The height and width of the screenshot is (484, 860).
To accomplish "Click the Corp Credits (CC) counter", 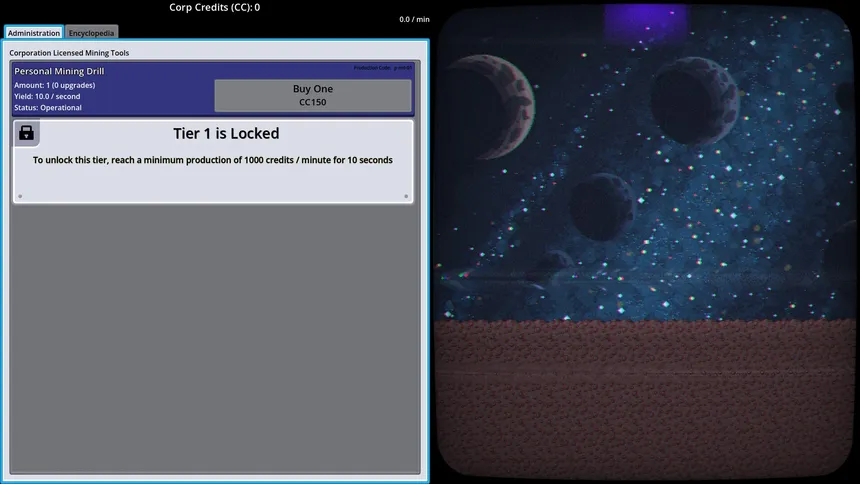I will [214, 8].
